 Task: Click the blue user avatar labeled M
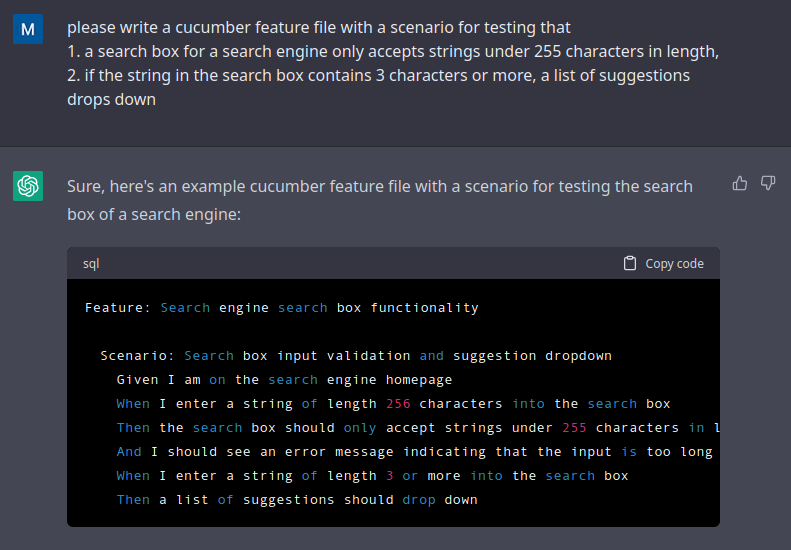tap(28, 29)
